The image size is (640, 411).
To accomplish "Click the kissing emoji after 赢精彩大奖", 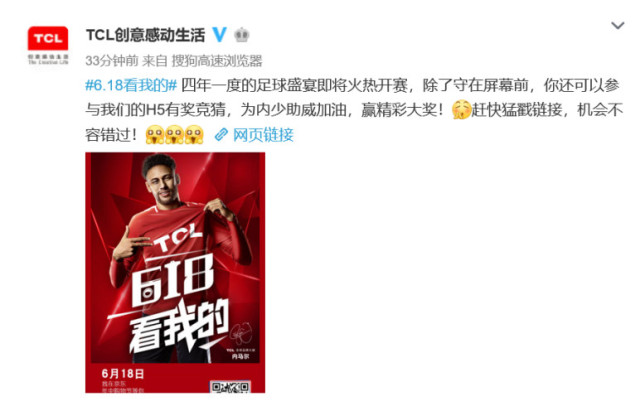I will point(462,110).
